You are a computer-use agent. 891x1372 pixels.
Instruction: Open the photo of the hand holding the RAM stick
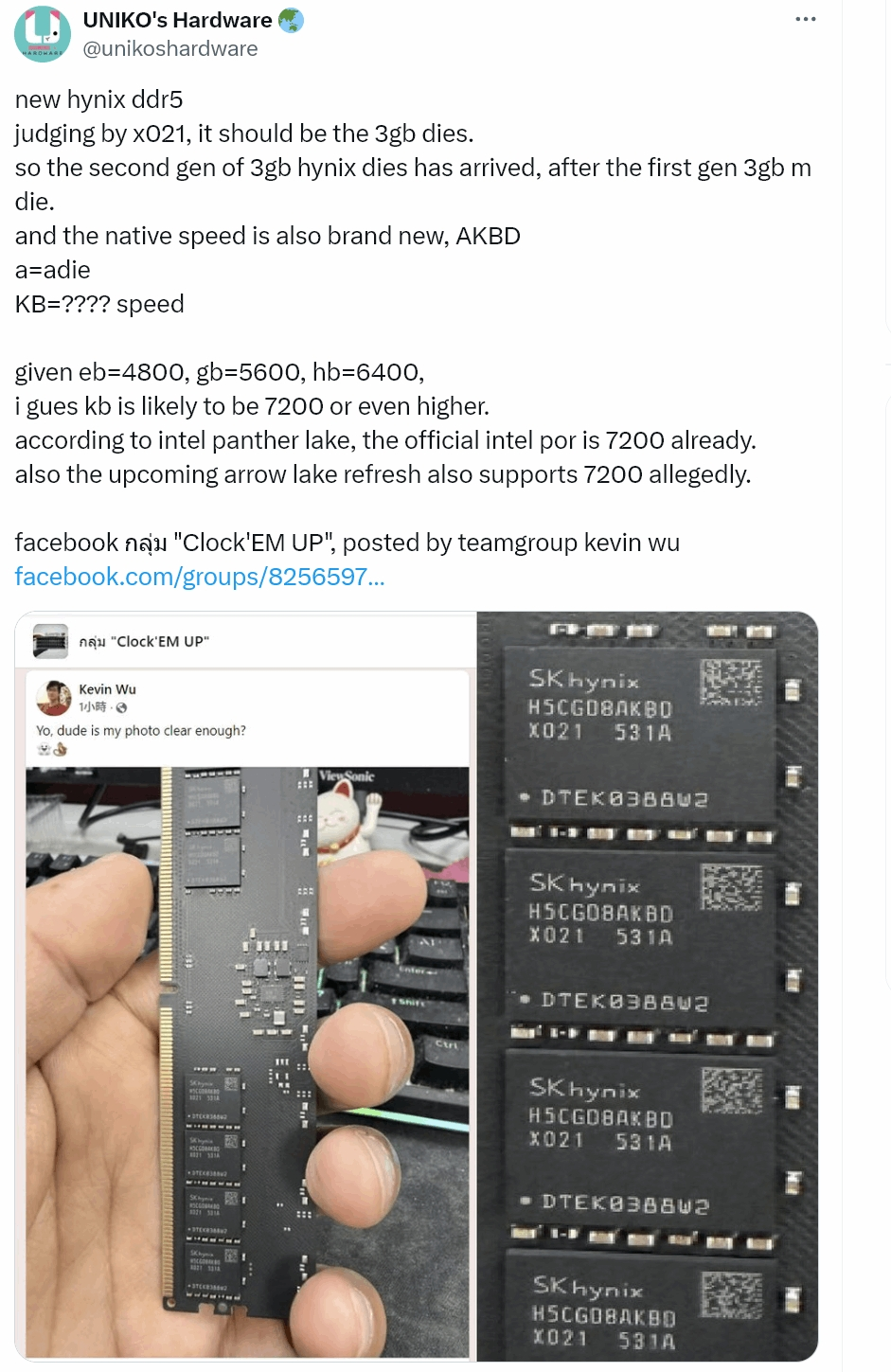click(x=247, y=1062)
